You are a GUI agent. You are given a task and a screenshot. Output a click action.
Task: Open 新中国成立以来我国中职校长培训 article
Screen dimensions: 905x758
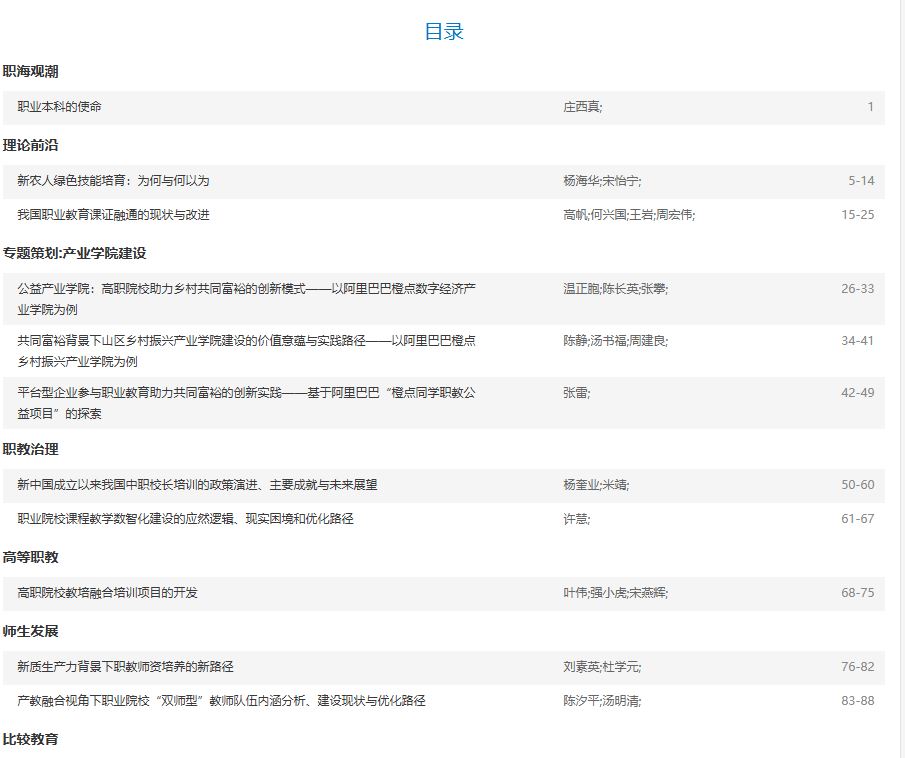click(197, 485)
